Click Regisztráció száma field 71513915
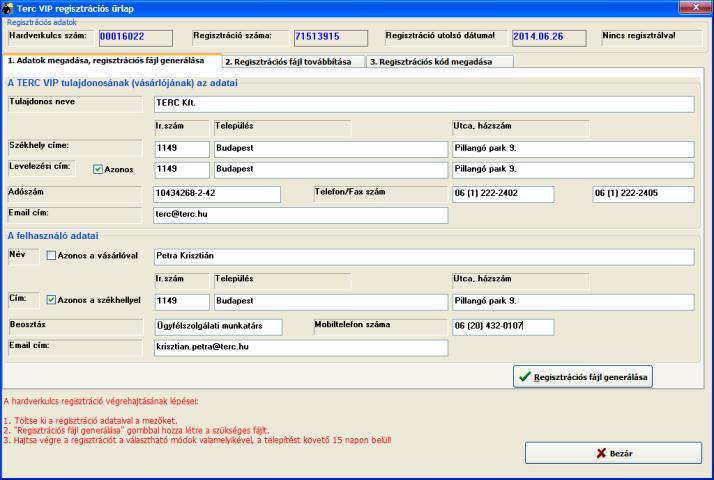This screenshot has height=480, width=714. point(331,38)
